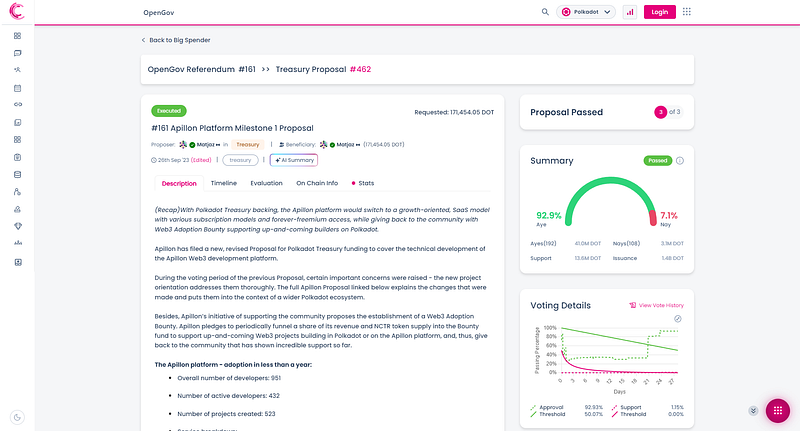Image resolution: width=800 pixels, height=431 pixels.
Task: Click the pink floating grid button
Action: point(778,411)
